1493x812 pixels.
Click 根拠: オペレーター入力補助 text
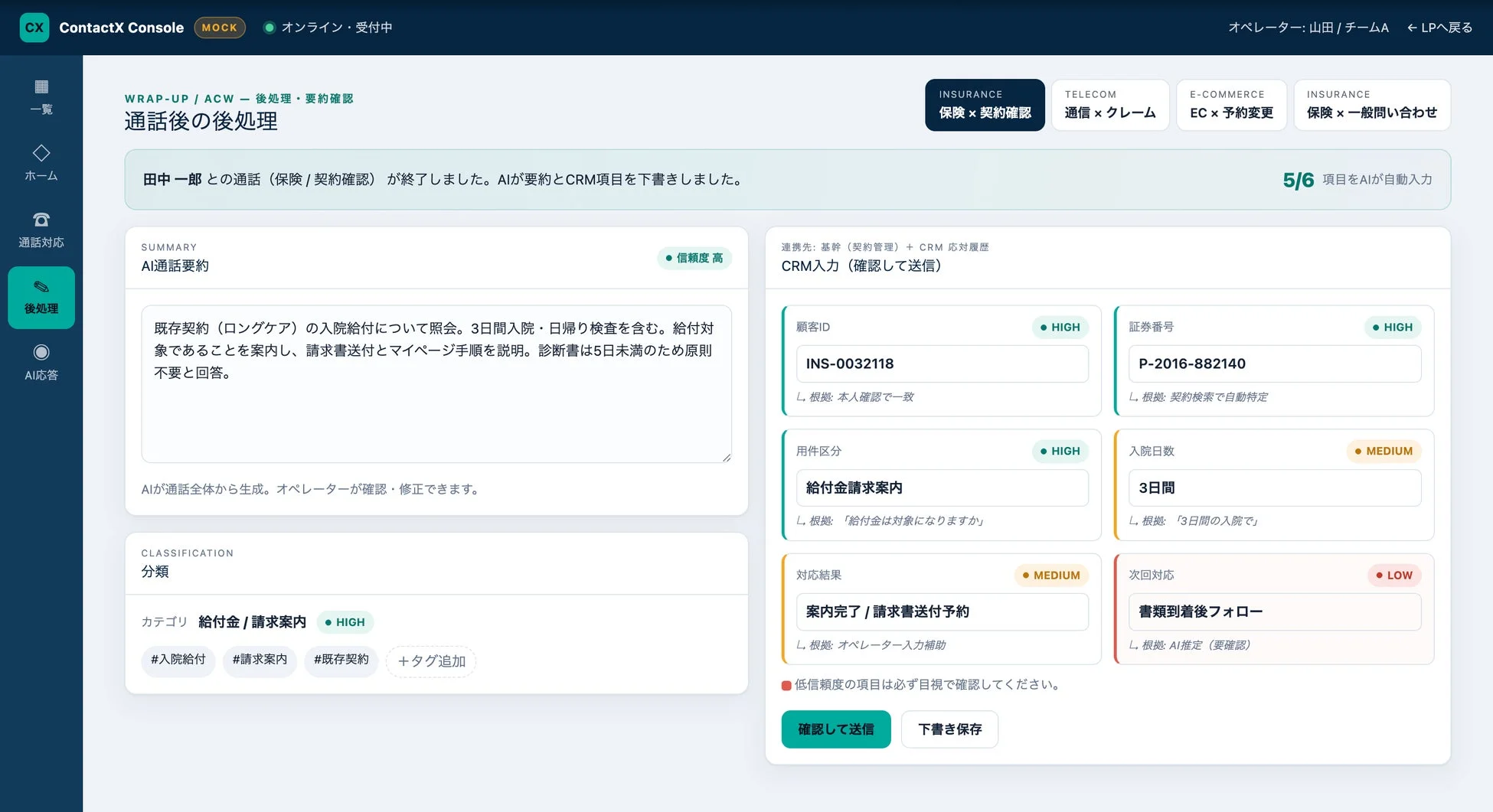pyautogui.click(x=877, y=644)
